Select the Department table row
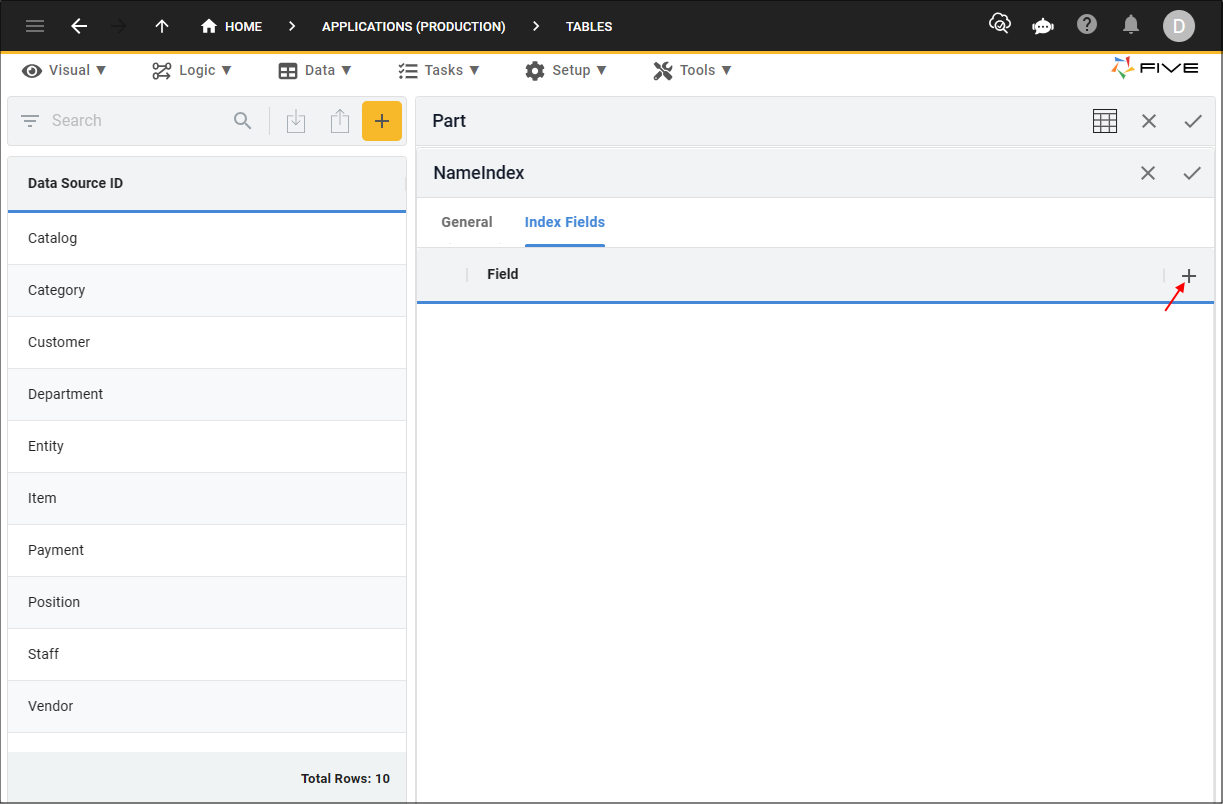Screen dimensions: 1223x804 (207, 394)
